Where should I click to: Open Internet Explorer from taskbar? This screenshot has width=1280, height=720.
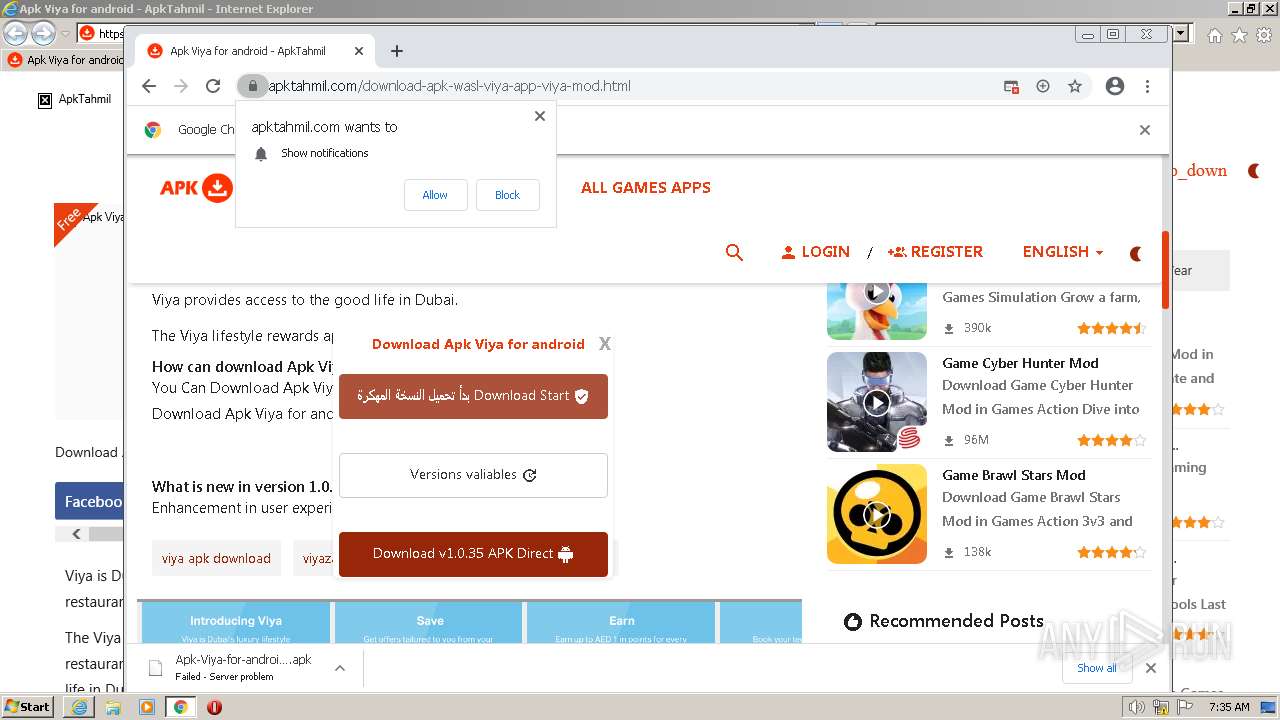pyautogui.click(x=79, y=707)
